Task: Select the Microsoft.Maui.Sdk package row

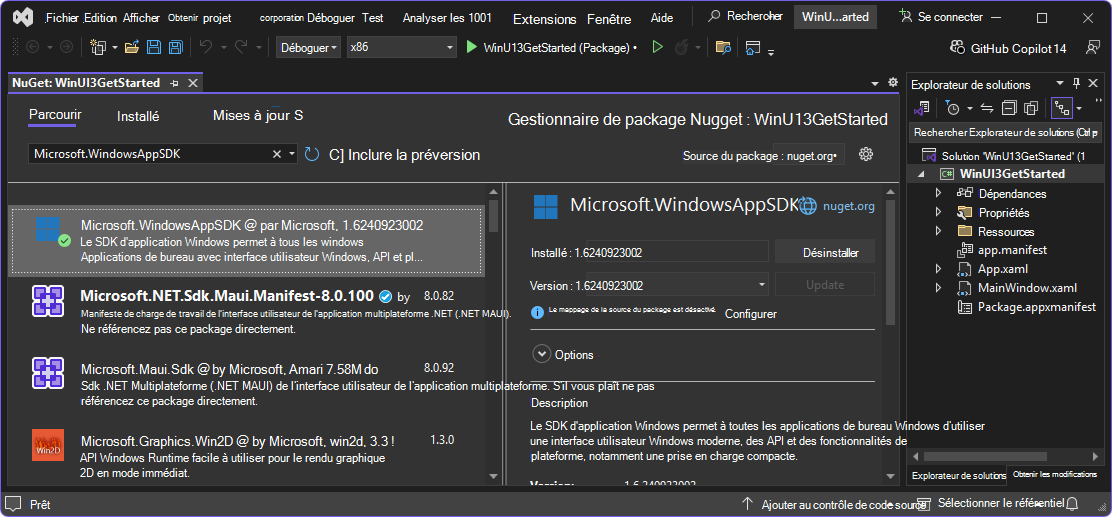Action: coord(246,384)
